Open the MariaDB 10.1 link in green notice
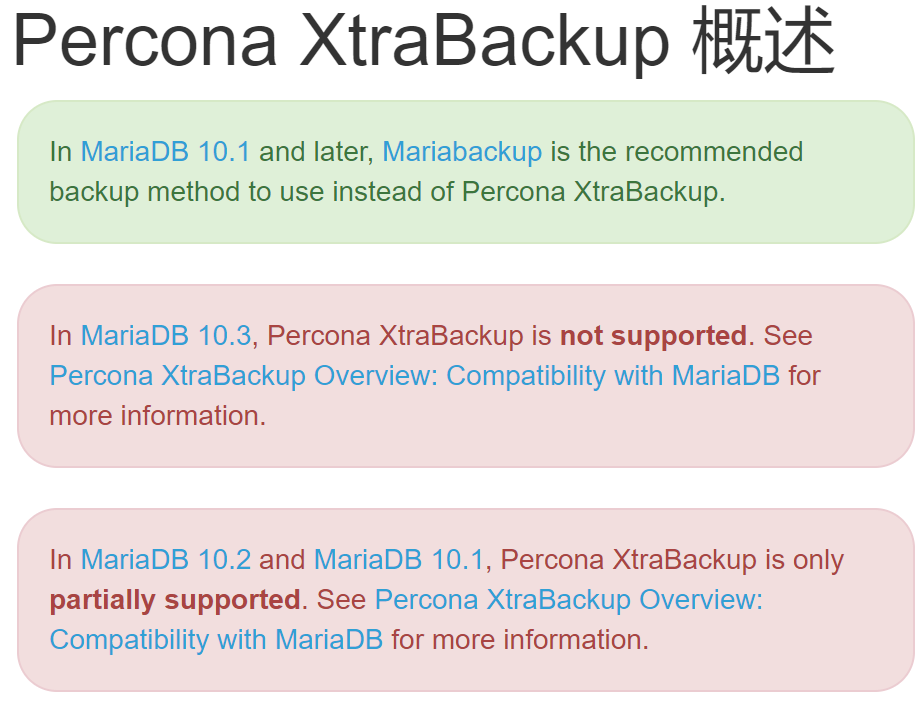Screen dimensions: 923x703 pyautogui.click(x=165, y=152)
